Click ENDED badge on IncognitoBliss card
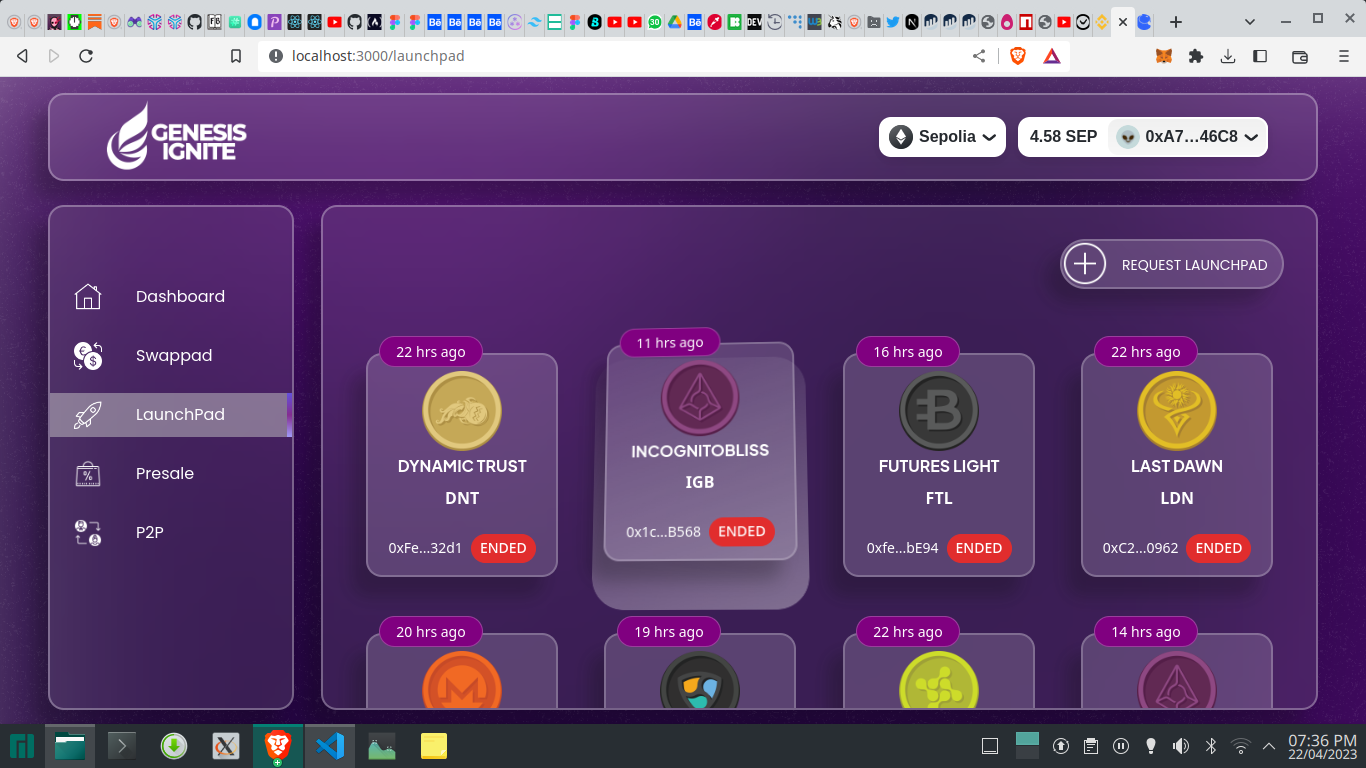 742,531
